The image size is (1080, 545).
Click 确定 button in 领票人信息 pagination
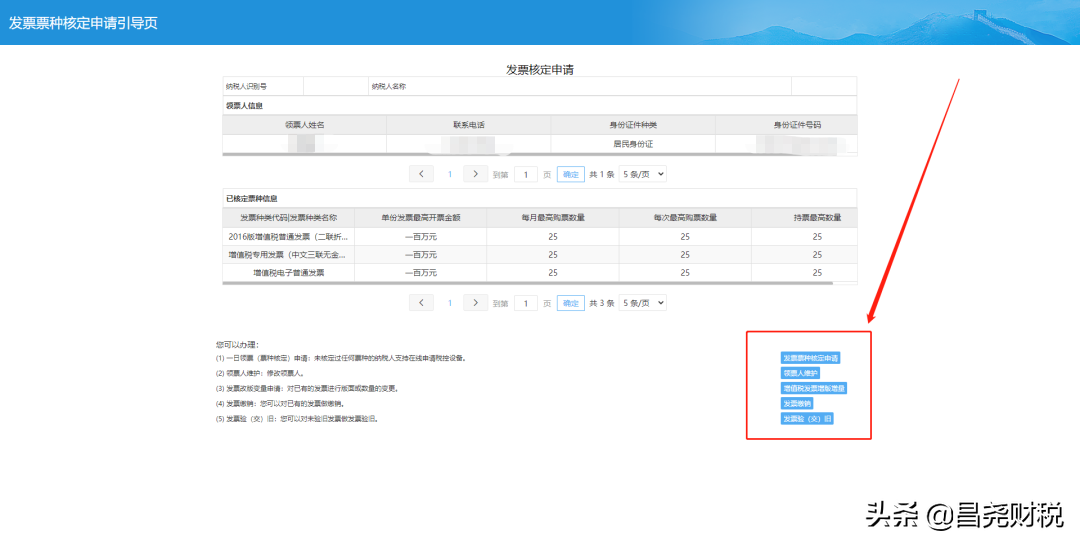click(x=570, y=174)
